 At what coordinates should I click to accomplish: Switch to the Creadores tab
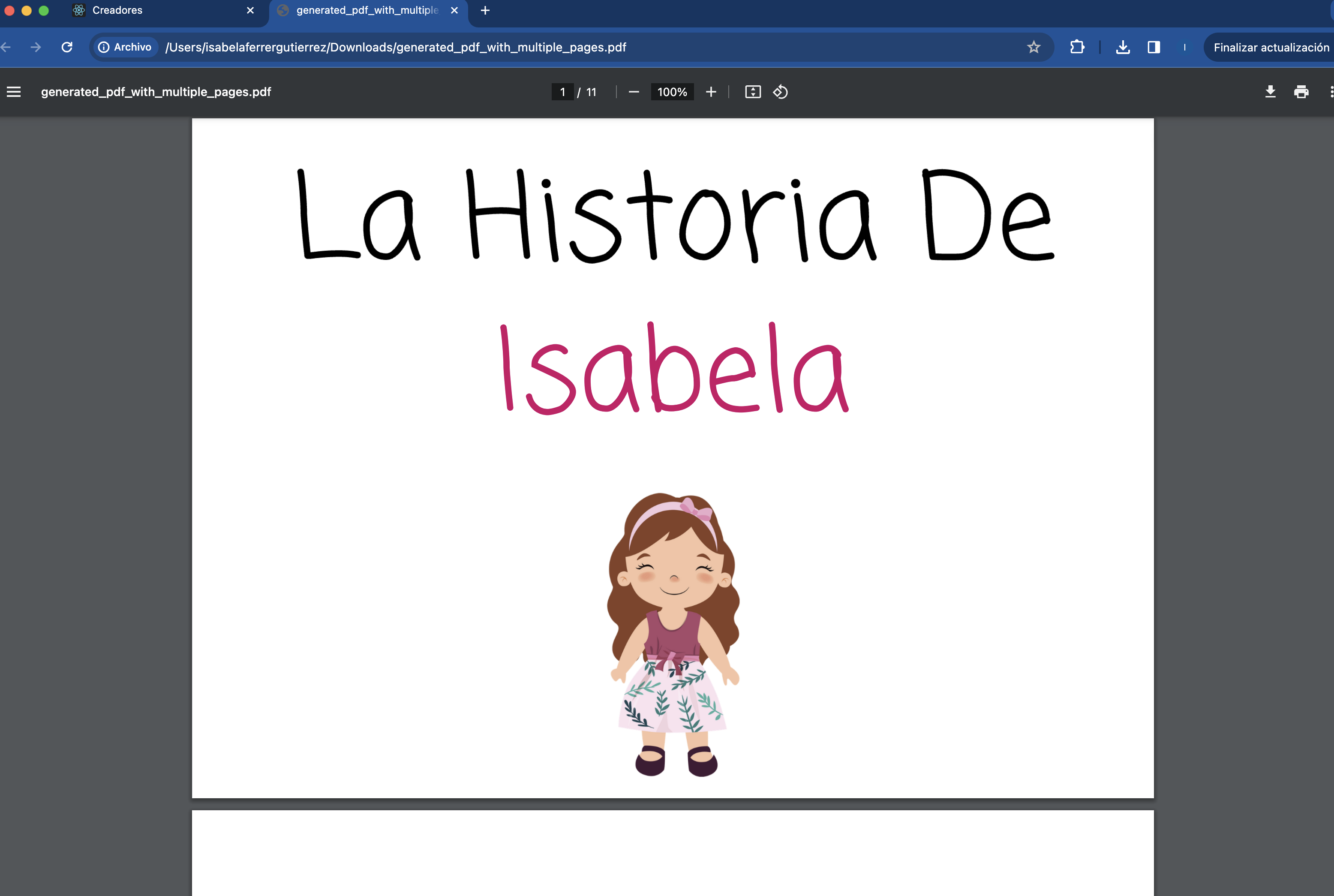coord(163,10)
